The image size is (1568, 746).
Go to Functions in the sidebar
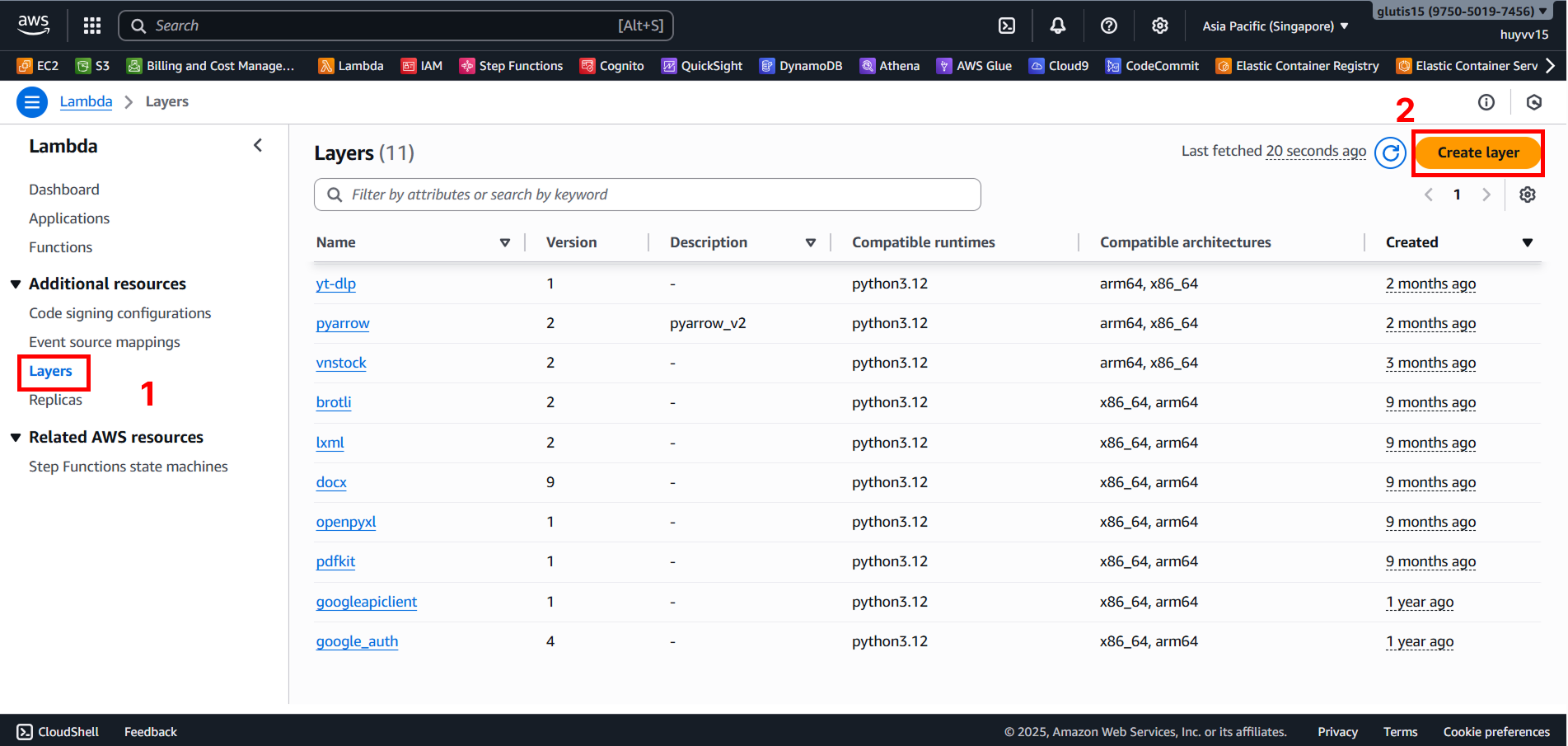tap(60, 247)
